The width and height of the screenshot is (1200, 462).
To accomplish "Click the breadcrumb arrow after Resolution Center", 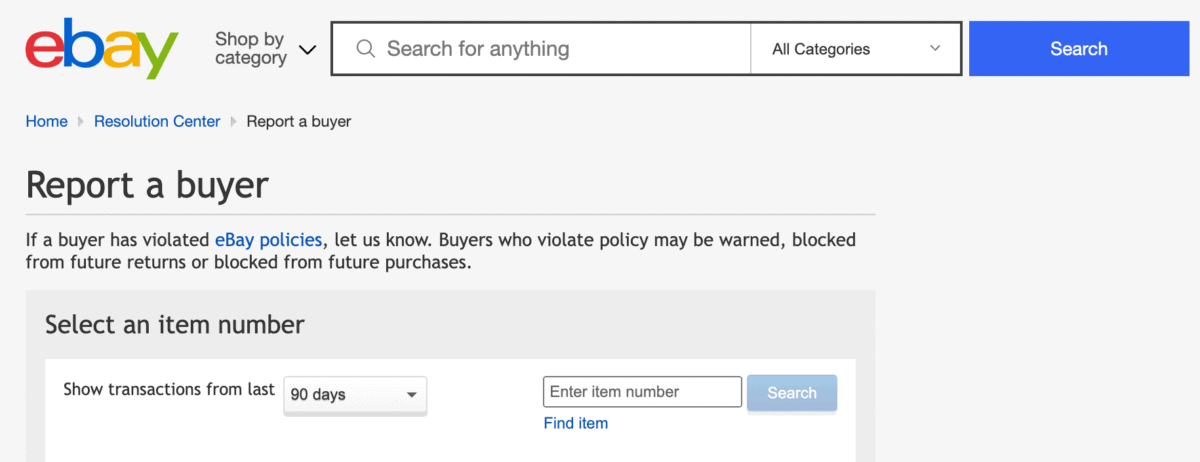I will [234, 122].
